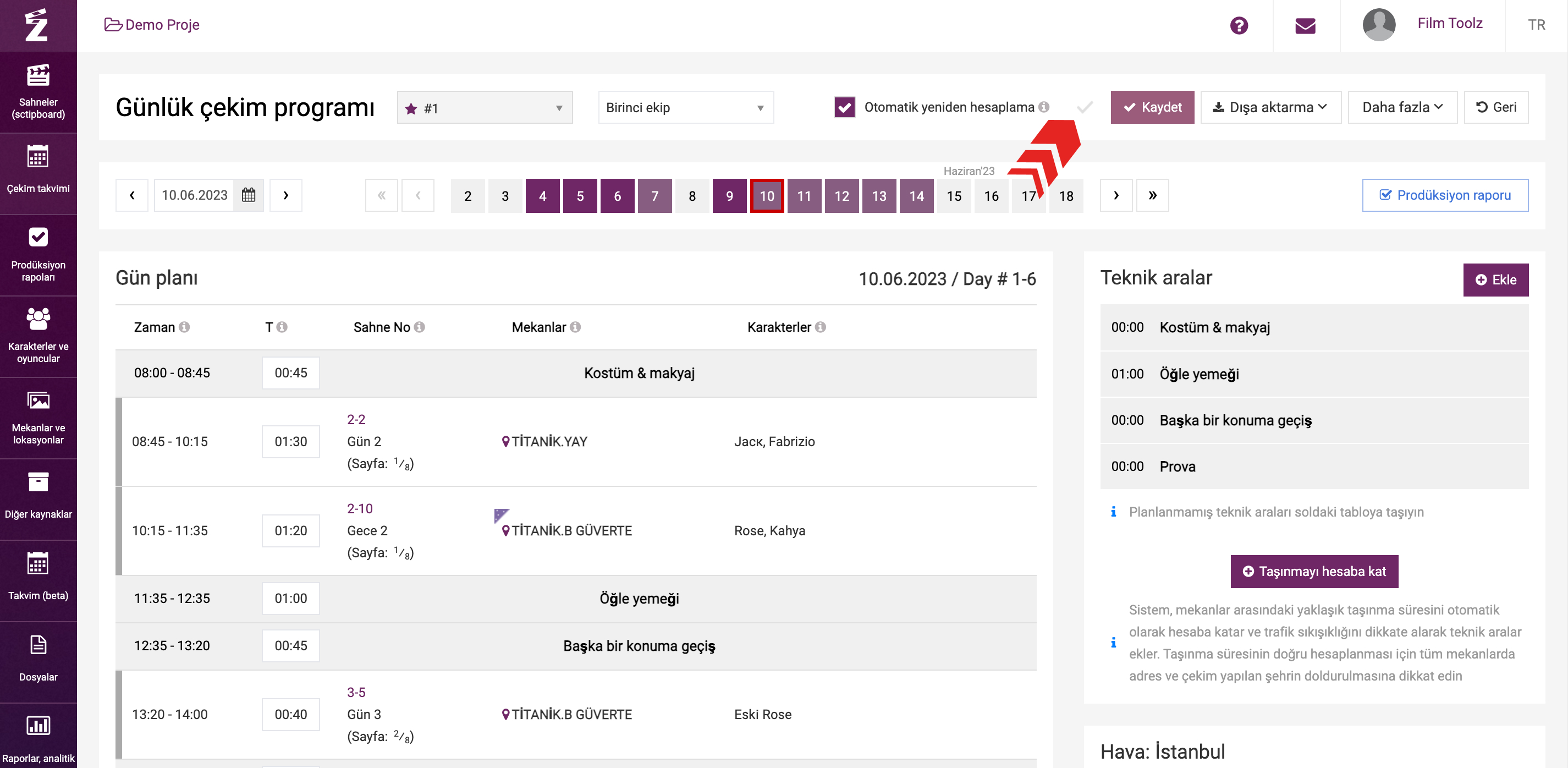Select day 12 in the day strip
Viewport: 1568px width, 768px height.
(841, 195)
